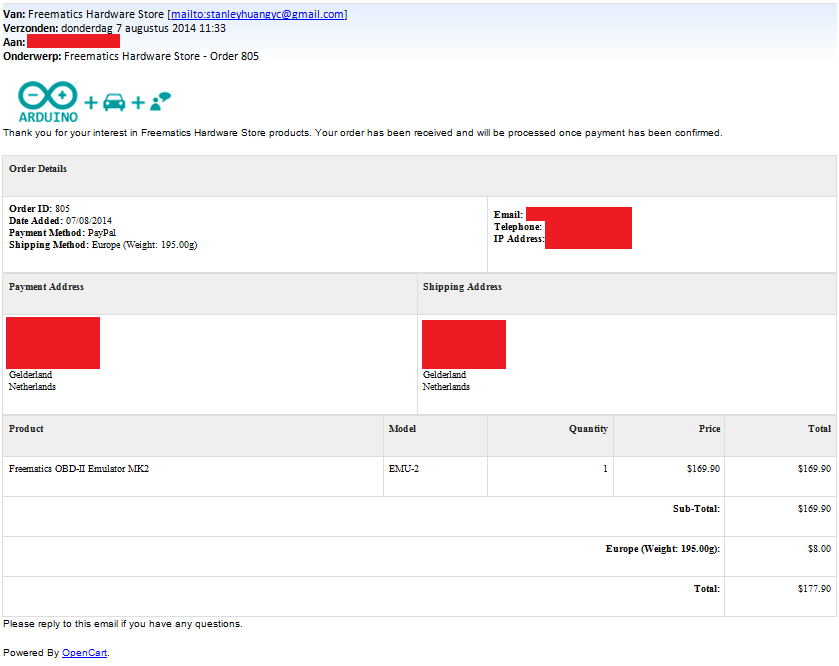Click "Please reply to this email" footer sentence
The height and width of the screenshot is (666, 839).
(123, 624)
